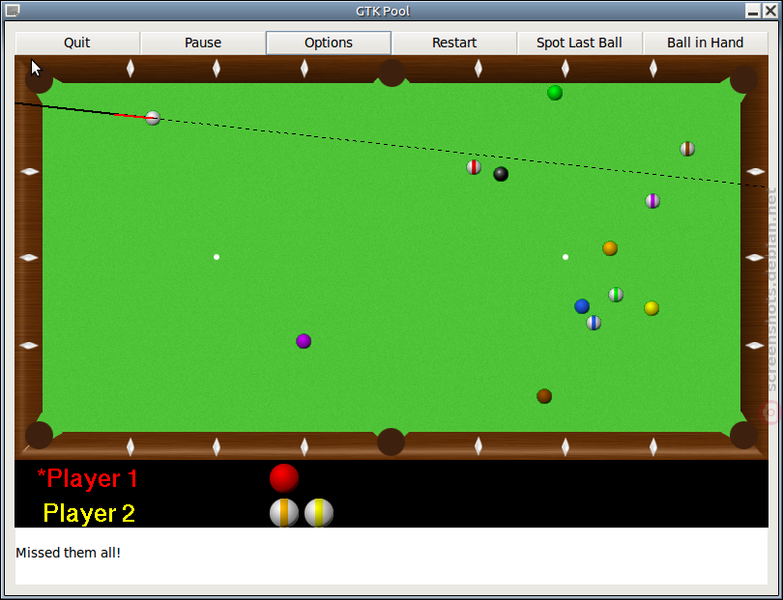Click the solid orange ball
The image size is (783, 600).
610,248
